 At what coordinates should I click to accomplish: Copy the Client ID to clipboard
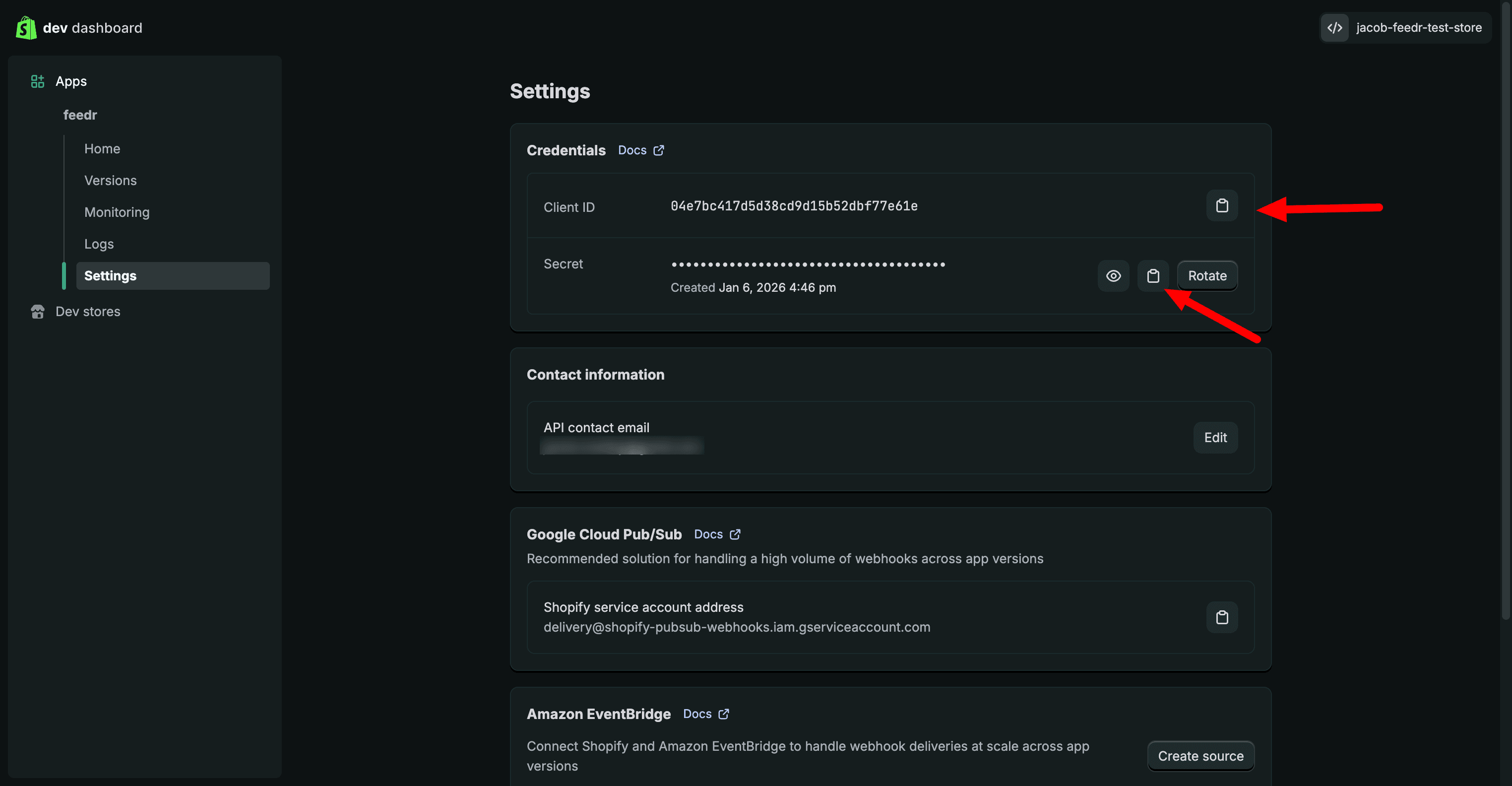(x=1221, y=206)
